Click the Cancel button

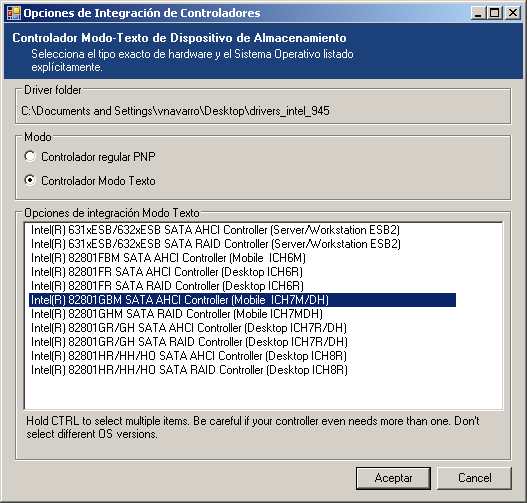(x=475, y=478)
